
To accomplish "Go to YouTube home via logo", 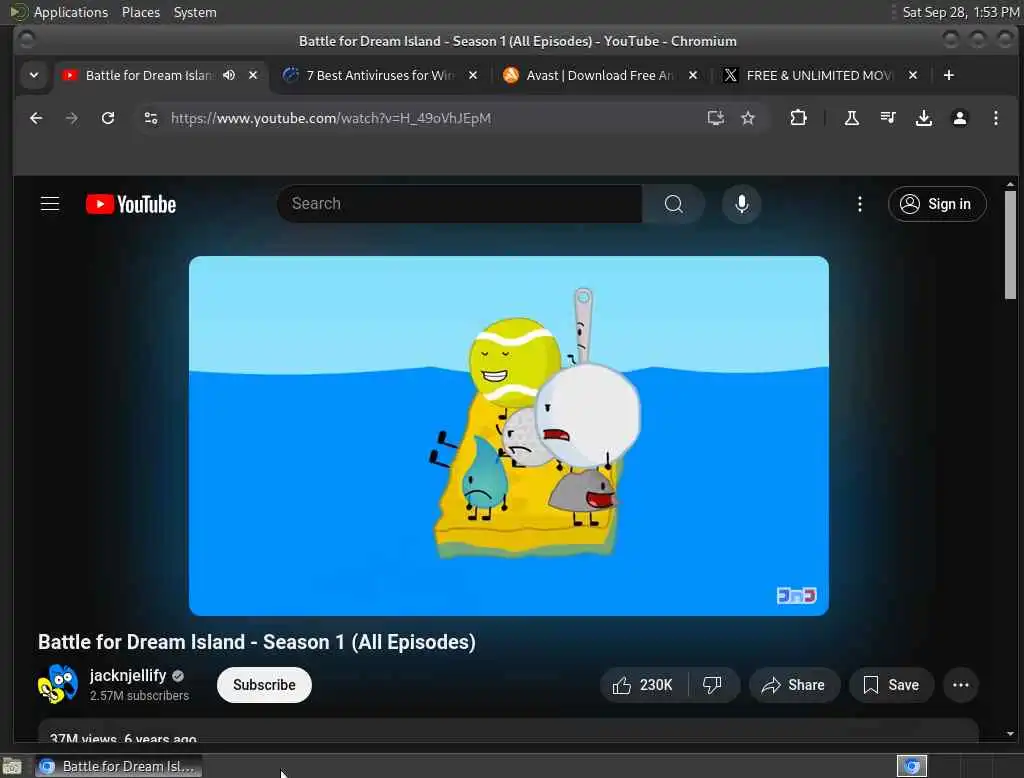I will pyautogui.click(x=131, y=204).
